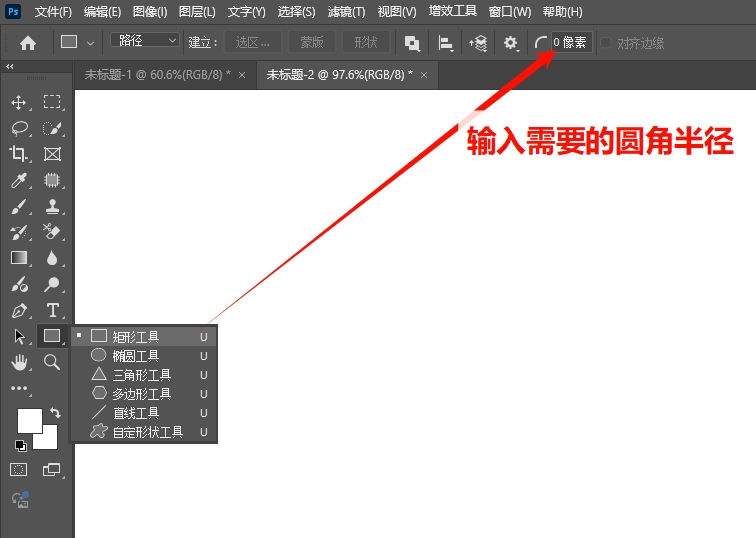The height and width of the screenshot is (538, 756).
Task: Select the Rectangular Marquee tool
Action: coord(52,102)
